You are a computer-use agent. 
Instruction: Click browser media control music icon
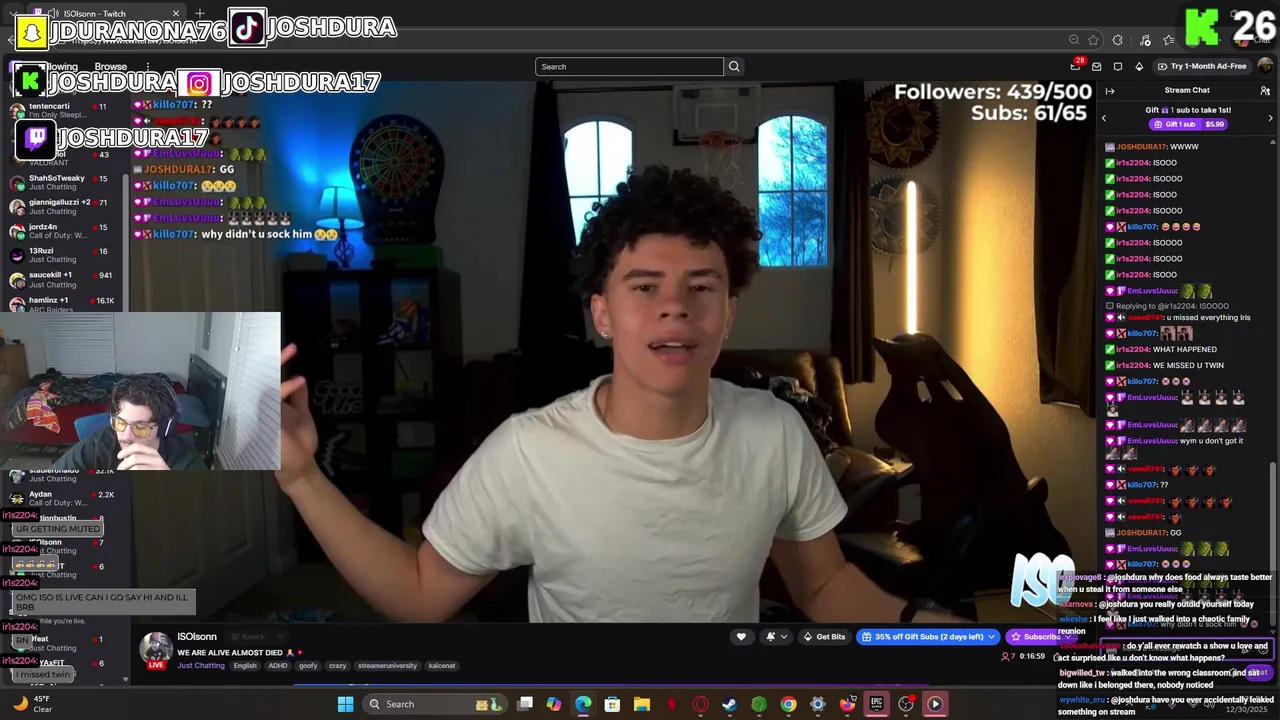1145,40
